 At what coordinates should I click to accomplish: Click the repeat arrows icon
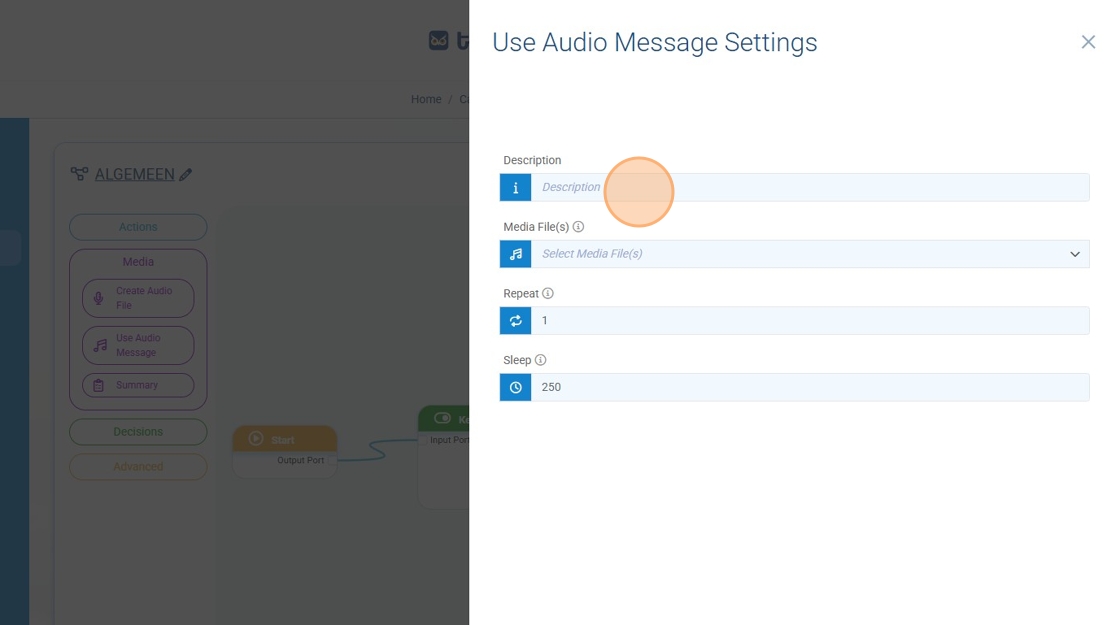tap(515, 321)
